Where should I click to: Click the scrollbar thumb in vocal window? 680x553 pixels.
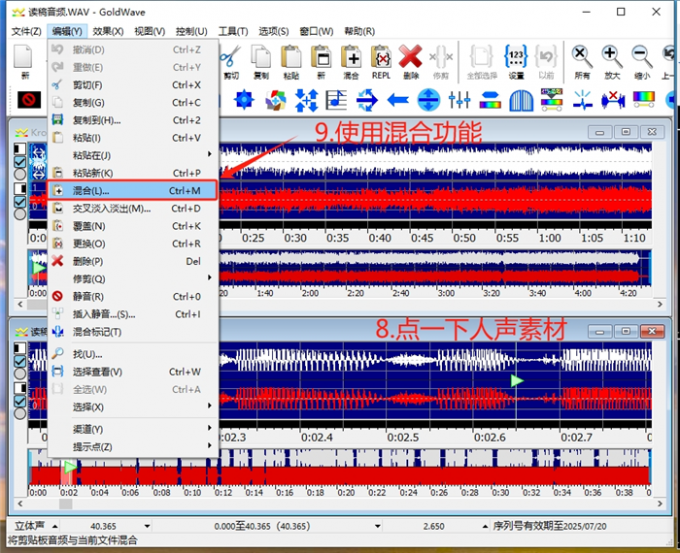point(66,504)
